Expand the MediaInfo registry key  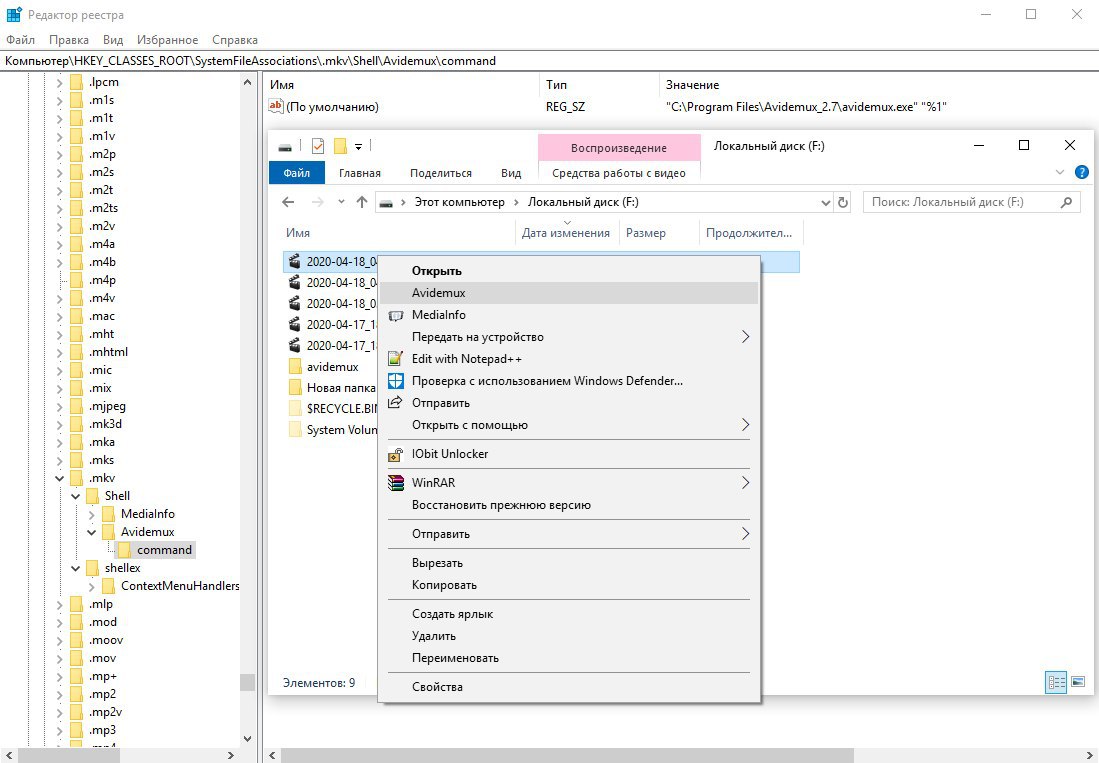(x=92, y=514)
